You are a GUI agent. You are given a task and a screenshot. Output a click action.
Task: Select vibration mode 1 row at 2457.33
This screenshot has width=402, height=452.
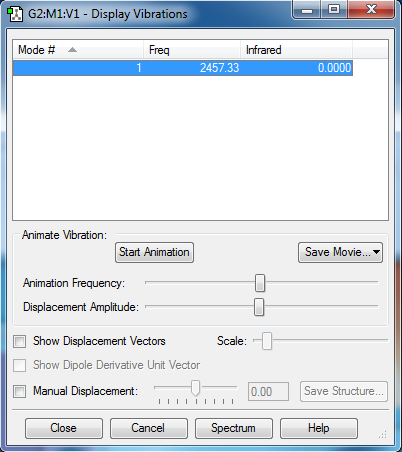[183, 68]
